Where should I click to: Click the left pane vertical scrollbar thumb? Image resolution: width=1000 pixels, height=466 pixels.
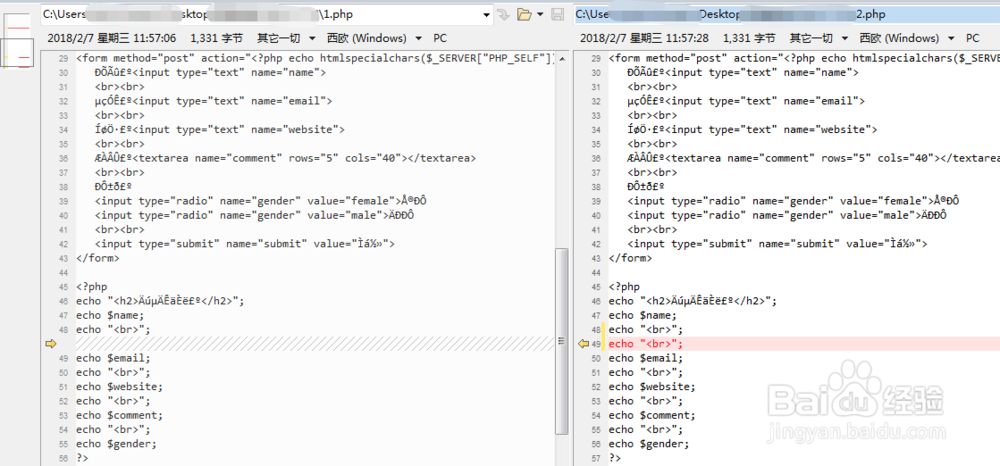[562, 340]
